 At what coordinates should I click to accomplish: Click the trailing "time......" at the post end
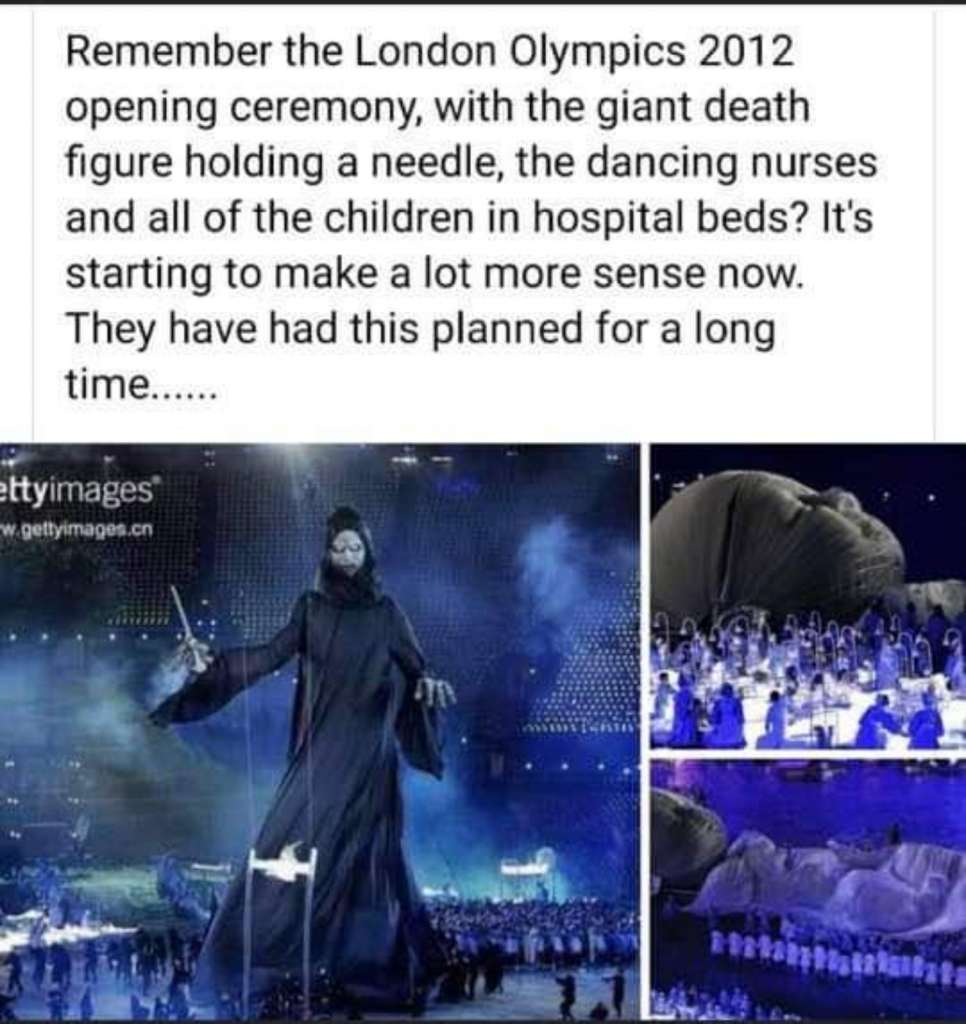coord(140,384)
